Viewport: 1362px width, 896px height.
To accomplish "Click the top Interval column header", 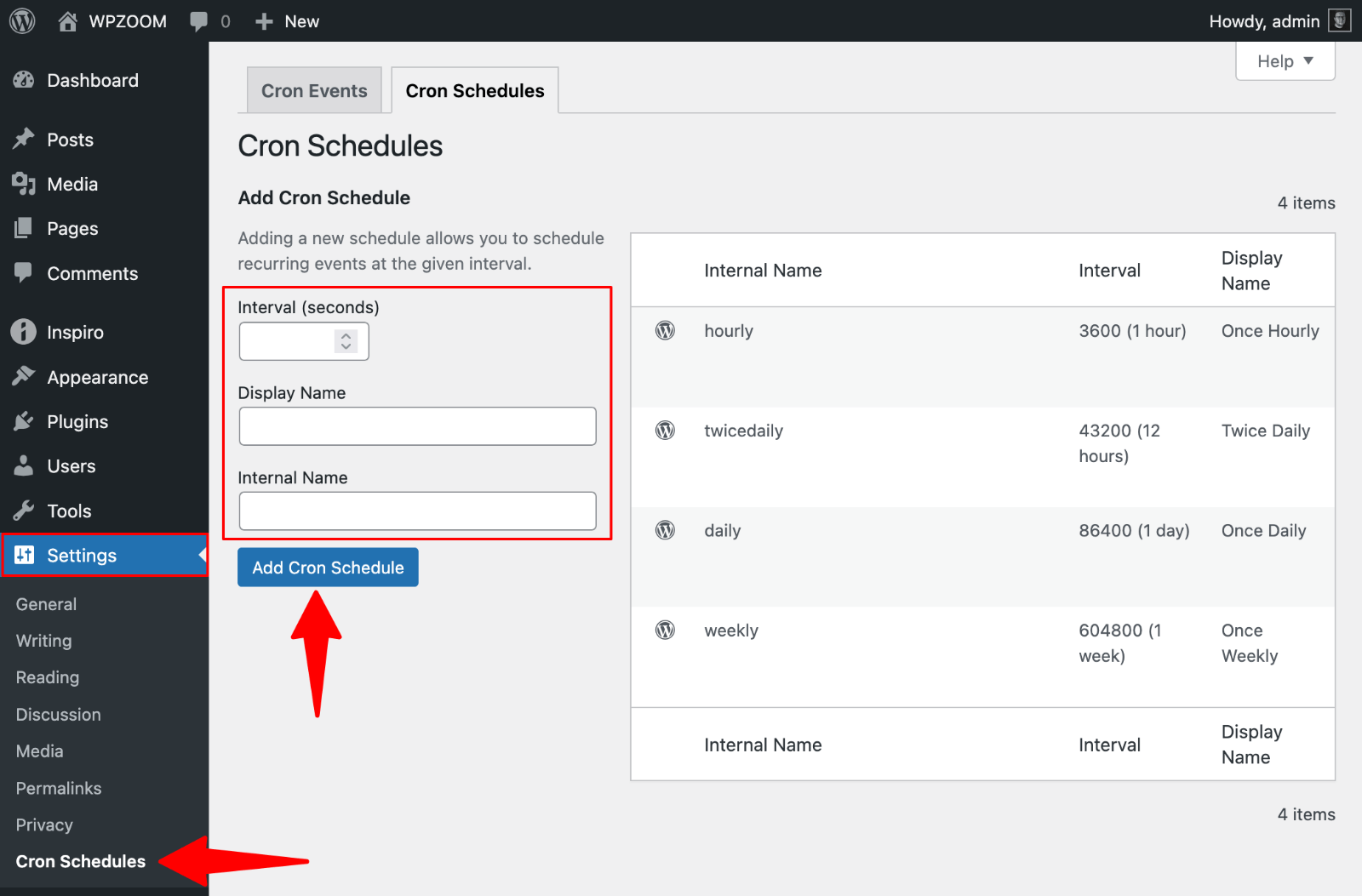I will click(1109, 271).
